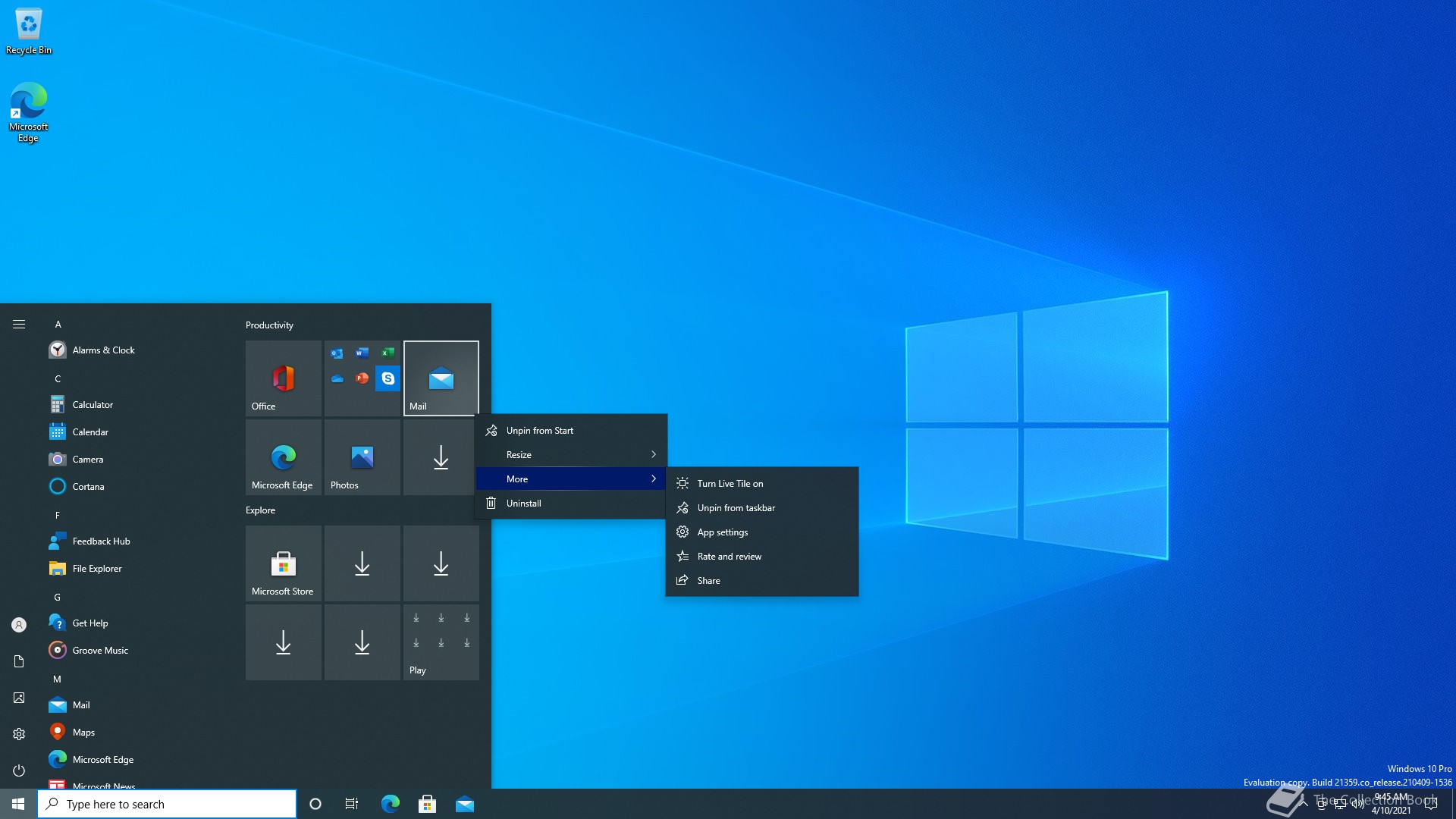Image resolution: width=1456 pixels, height=819 pixels.
Task: Click letter M header in app list
Action: 57,679
